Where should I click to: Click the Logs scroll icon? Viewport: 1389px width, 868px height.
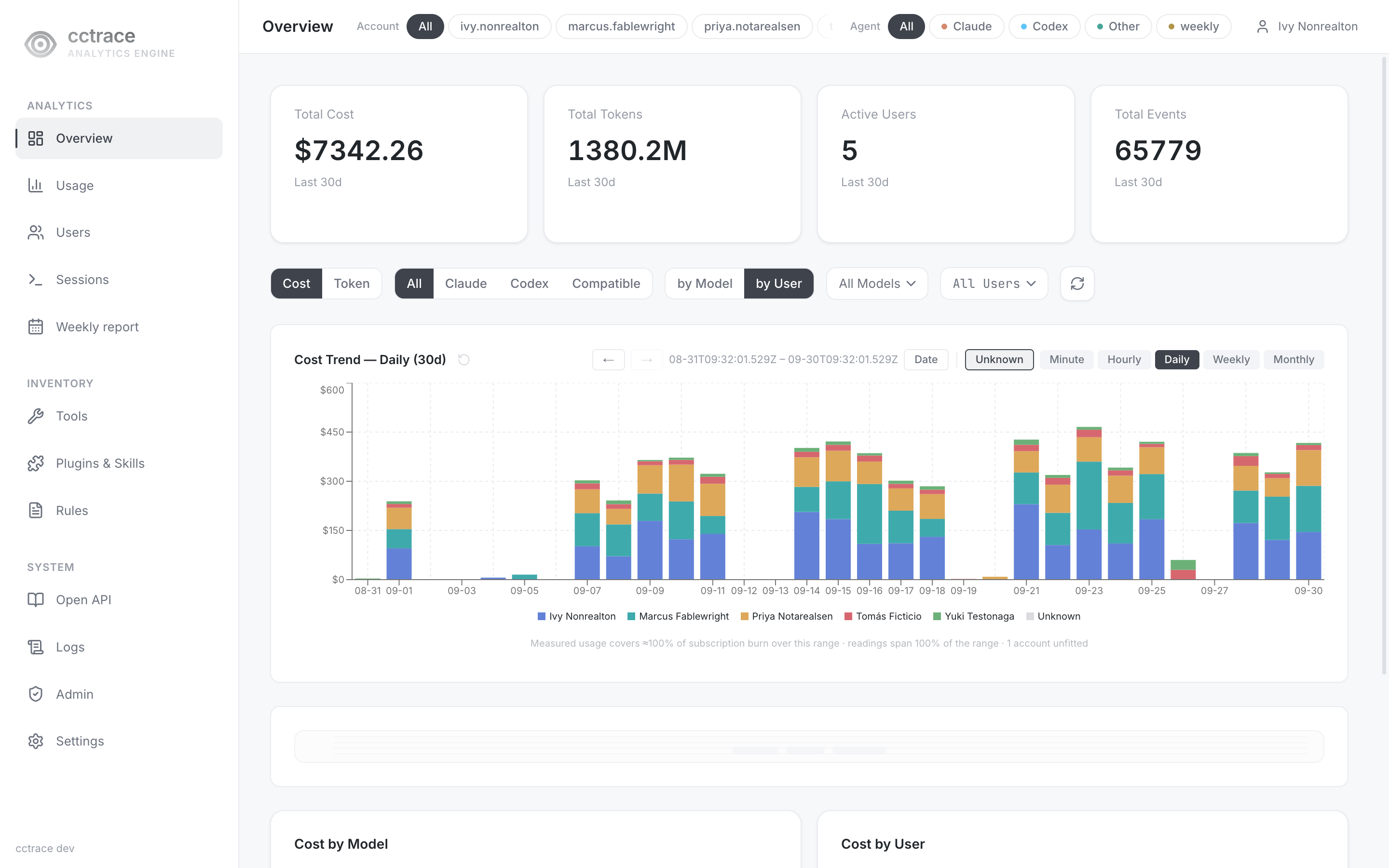36,647
